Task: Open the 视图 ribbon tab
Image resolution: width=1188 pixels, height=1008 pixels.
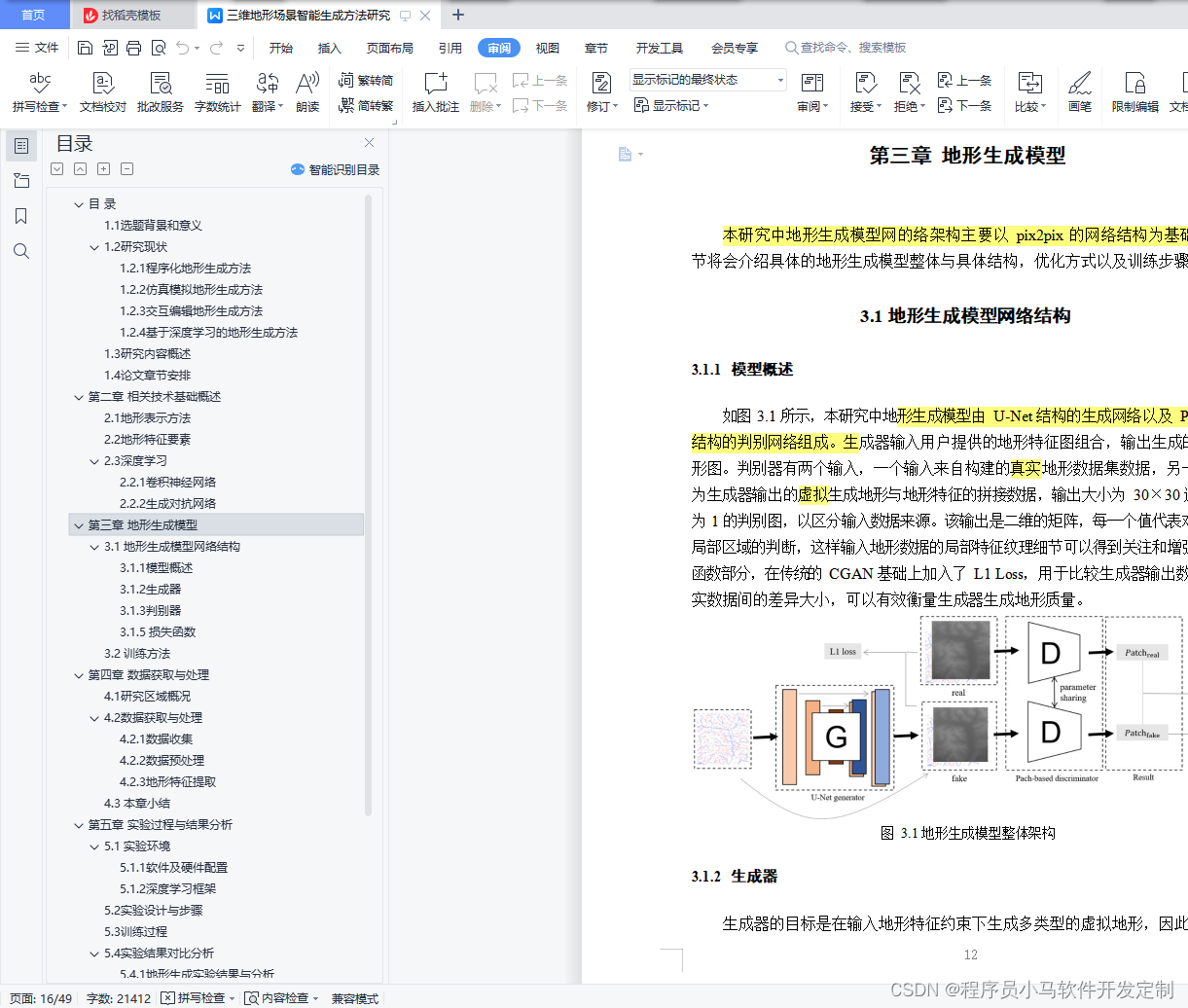Action: (548, 48)
